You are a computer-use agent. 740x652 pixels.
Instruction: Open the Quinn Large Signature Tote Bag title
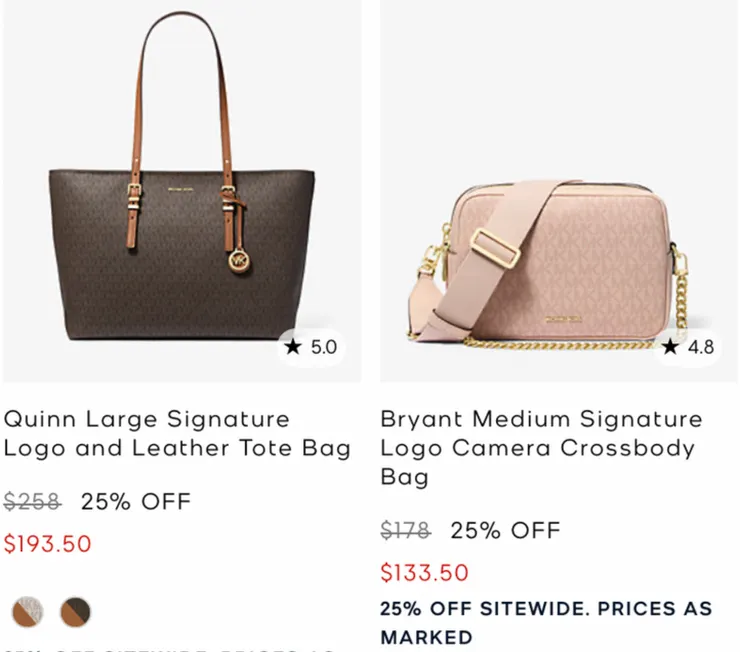coord(177,433)
